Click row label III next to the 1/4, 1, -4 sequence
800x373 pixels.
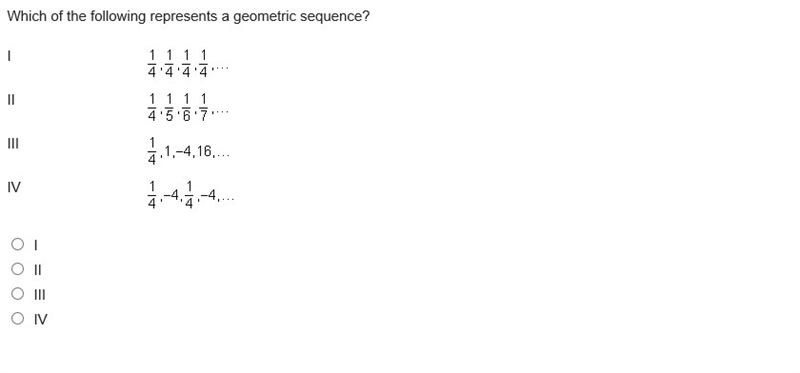point(13,143)
